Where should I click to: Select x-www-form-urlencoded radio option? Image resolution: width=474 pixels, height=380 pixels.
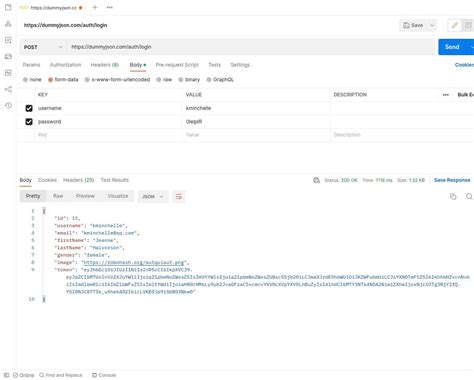click(87, 80)
